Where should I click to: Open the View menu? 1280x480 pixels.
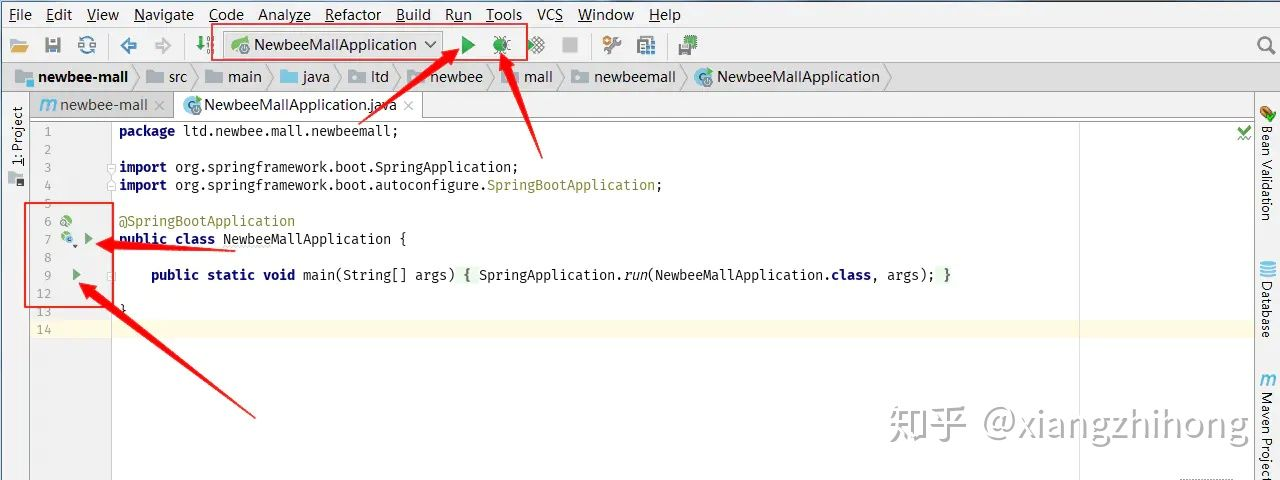pyautogui.click(x=103, y=15)
